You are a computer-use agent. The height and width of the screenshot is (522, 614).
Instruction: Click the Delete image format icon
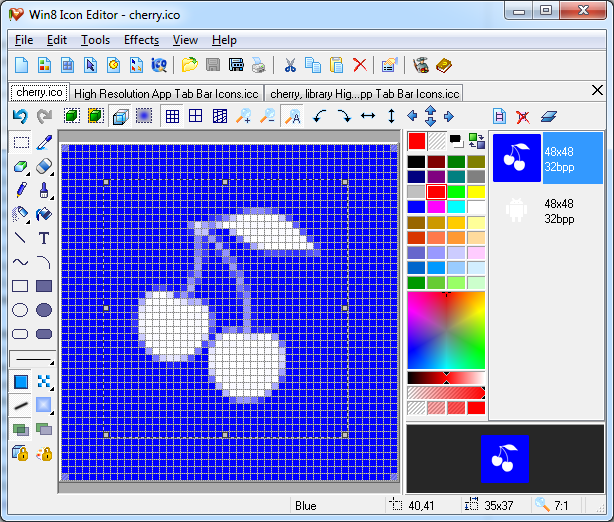(522, 116)
